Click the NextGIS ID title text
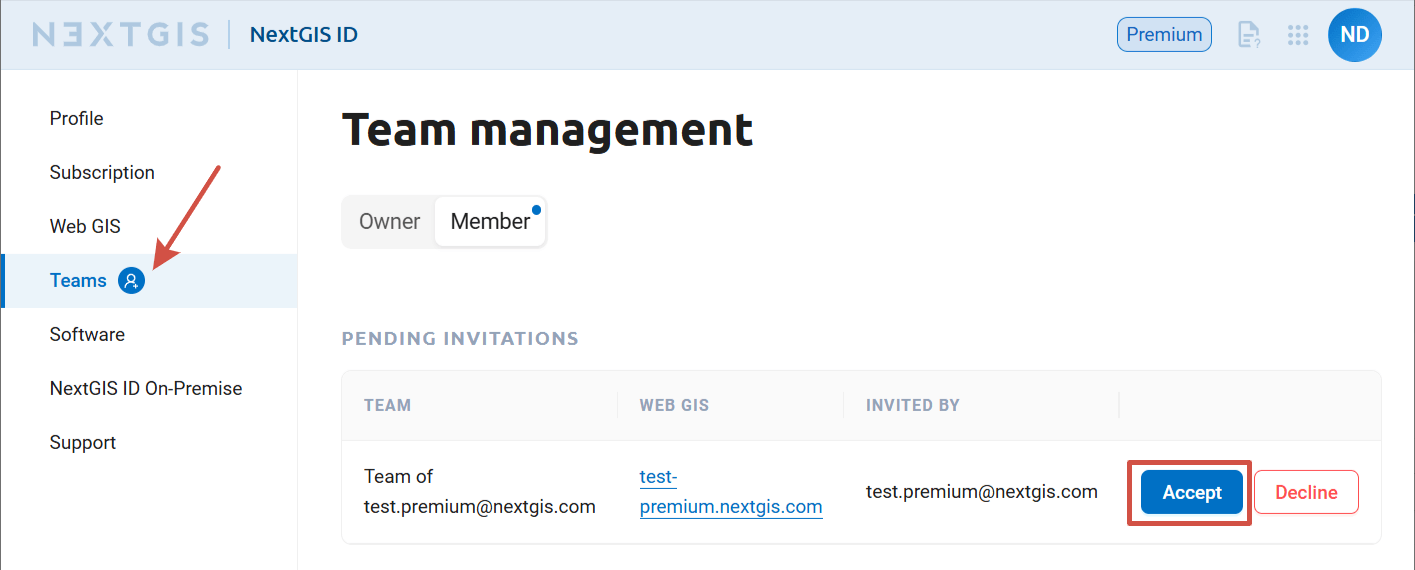1415x570 pixels. (304, 35)
